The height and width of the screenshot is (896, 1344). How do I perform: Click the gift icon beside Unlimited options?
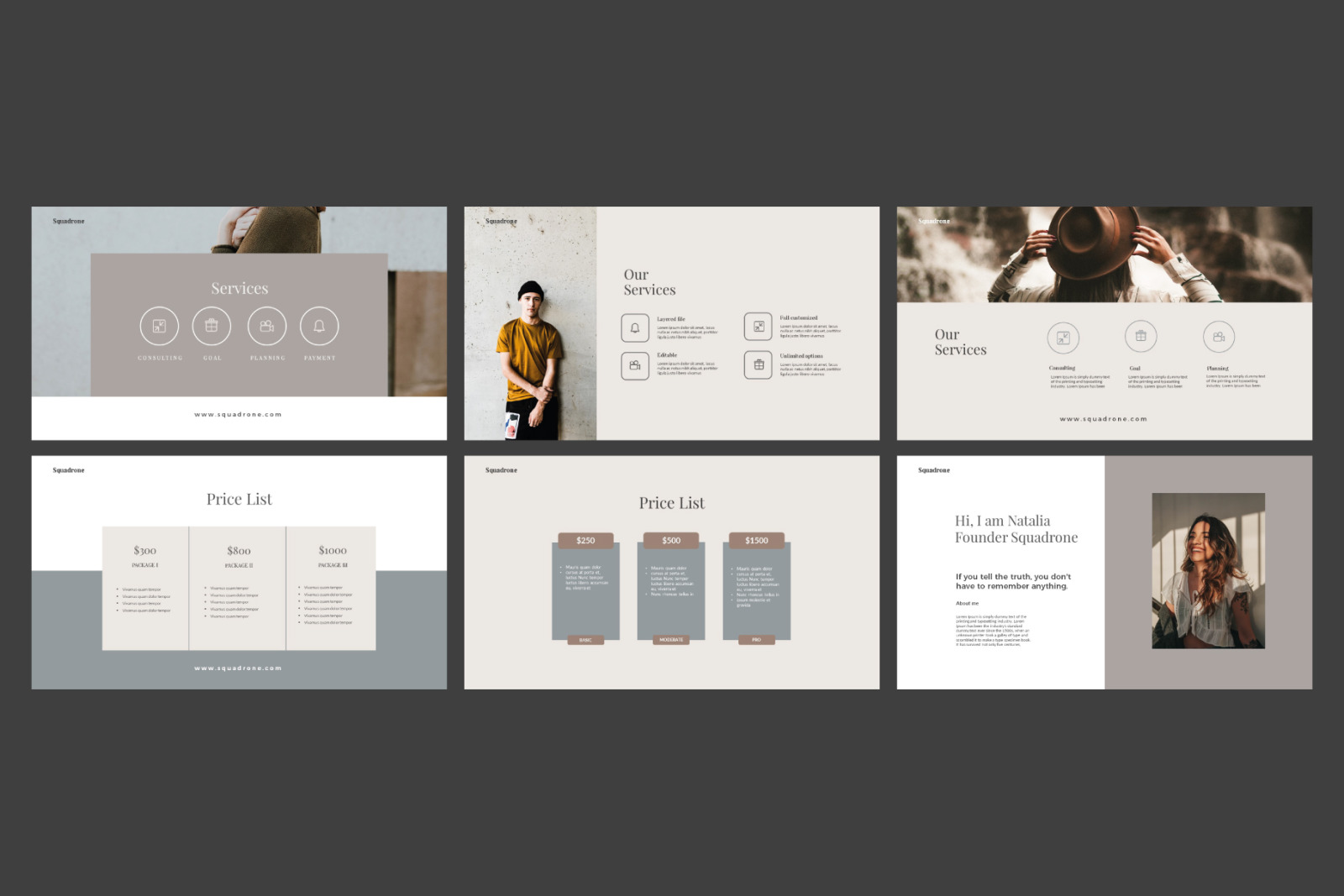758,364
